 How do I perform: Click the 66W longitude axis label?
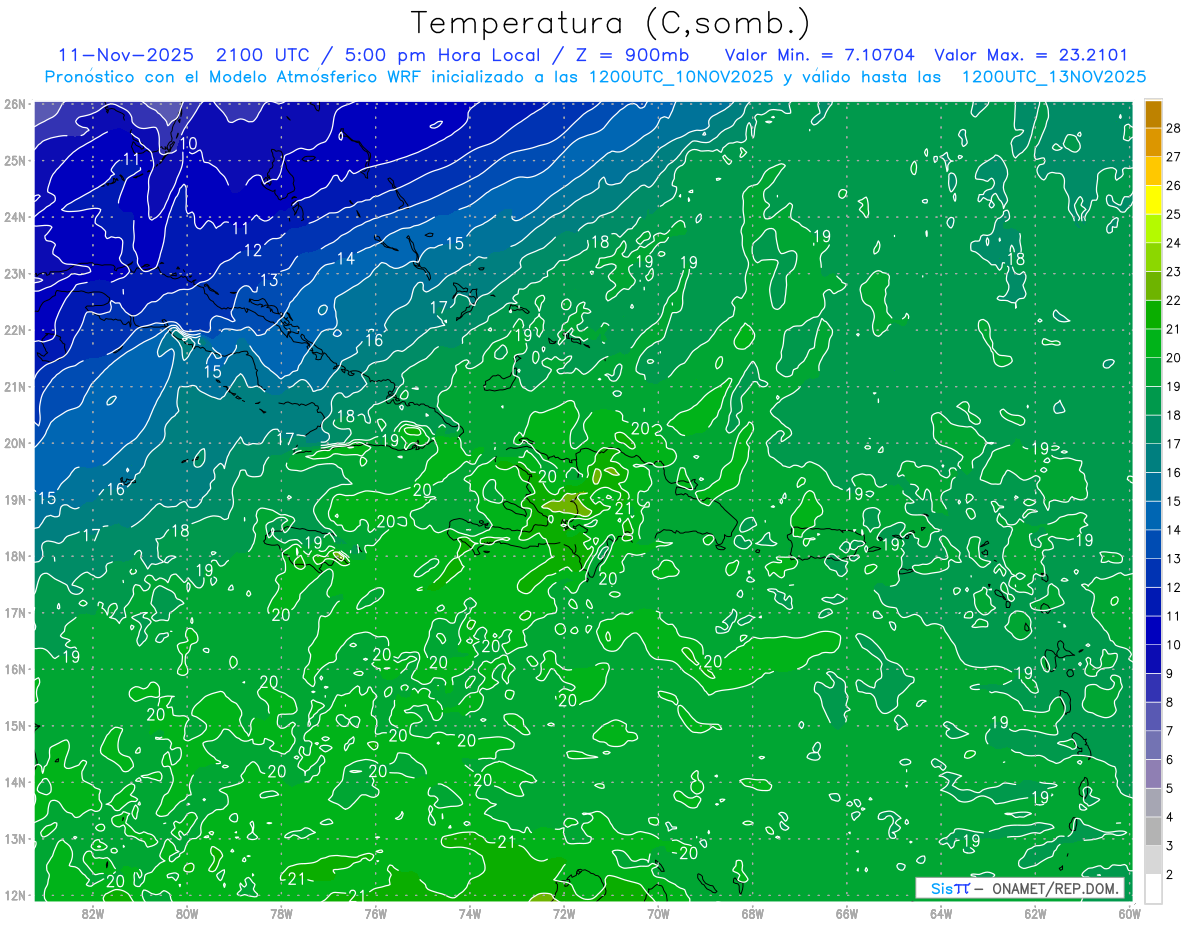tap(847, 913)
